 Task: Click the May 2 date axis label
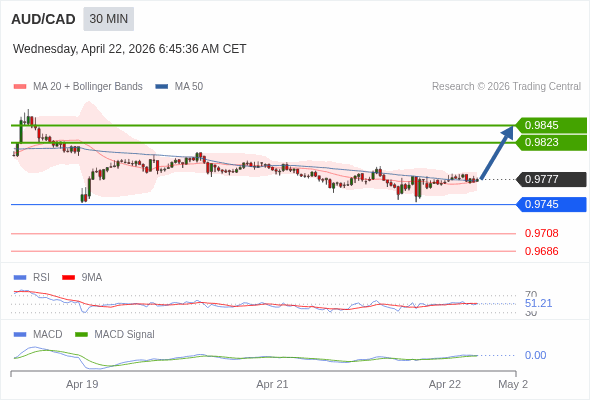coord(513,385)
